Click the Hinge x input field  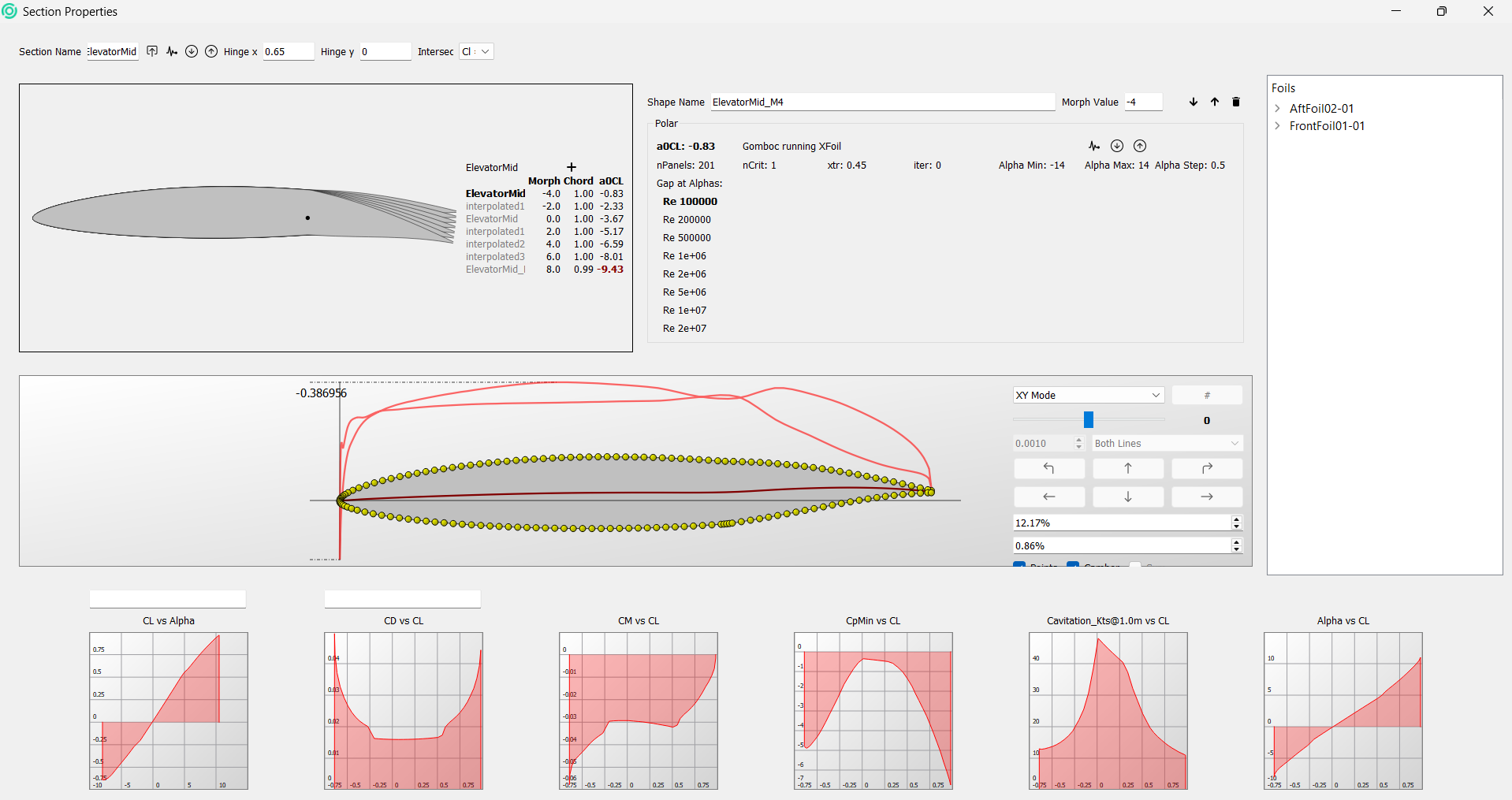tap(288, 51)
